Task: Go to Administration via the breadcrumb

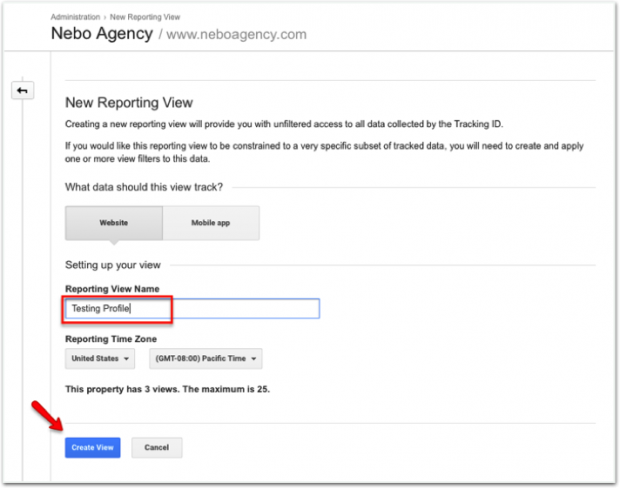Action: click(75, 17)
